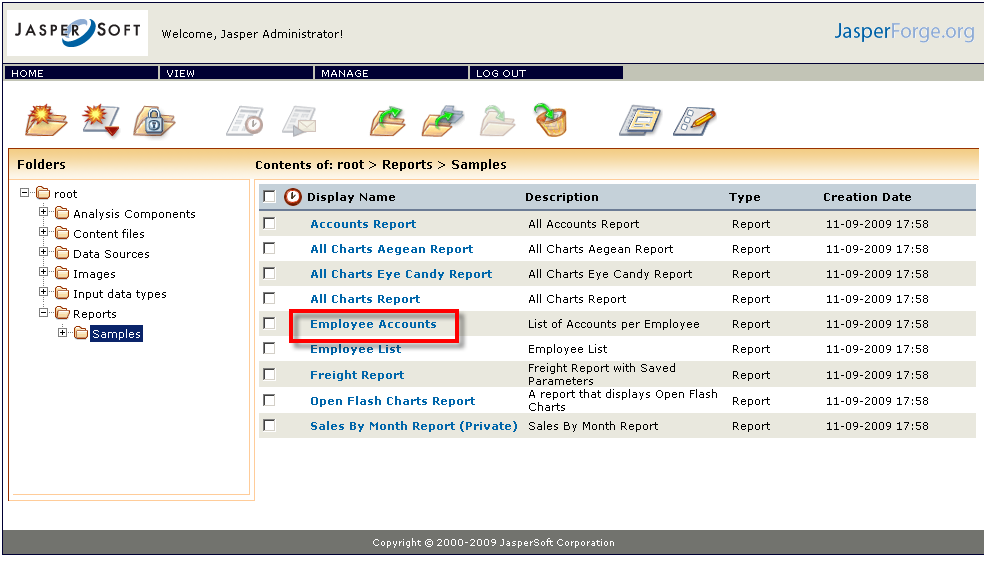This screenshot has height=563, width=986.
Task: Expand the Samples tree node
Action: pos(62,332)
